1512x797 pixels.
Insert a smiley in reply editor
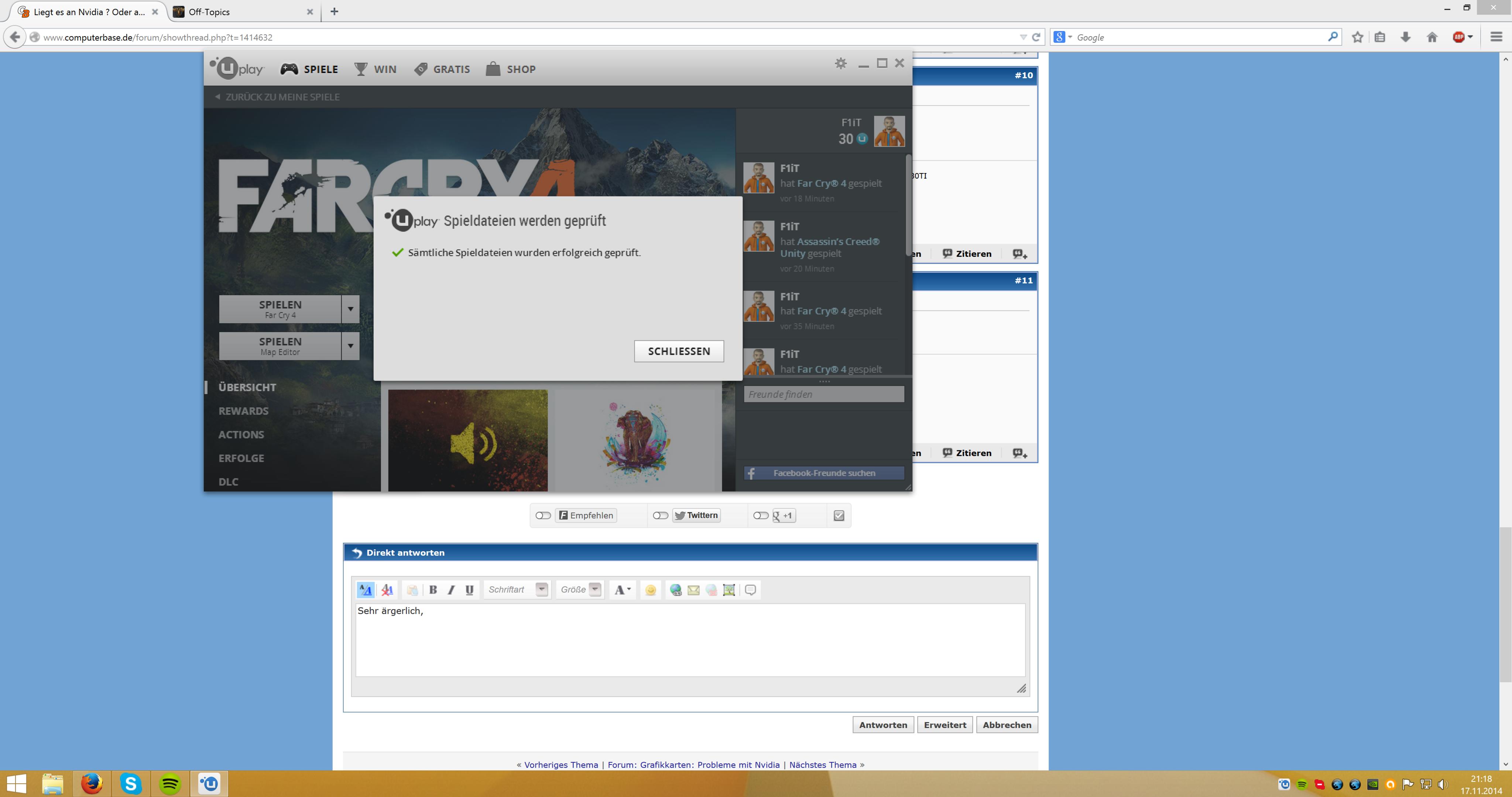tap(650, 590)
